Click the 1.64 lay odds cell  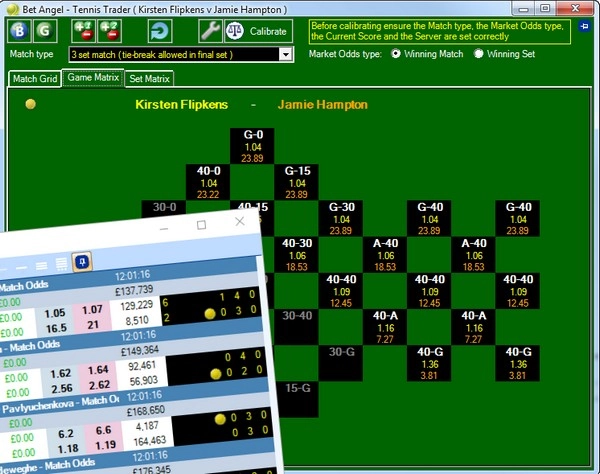click(98, 370)
